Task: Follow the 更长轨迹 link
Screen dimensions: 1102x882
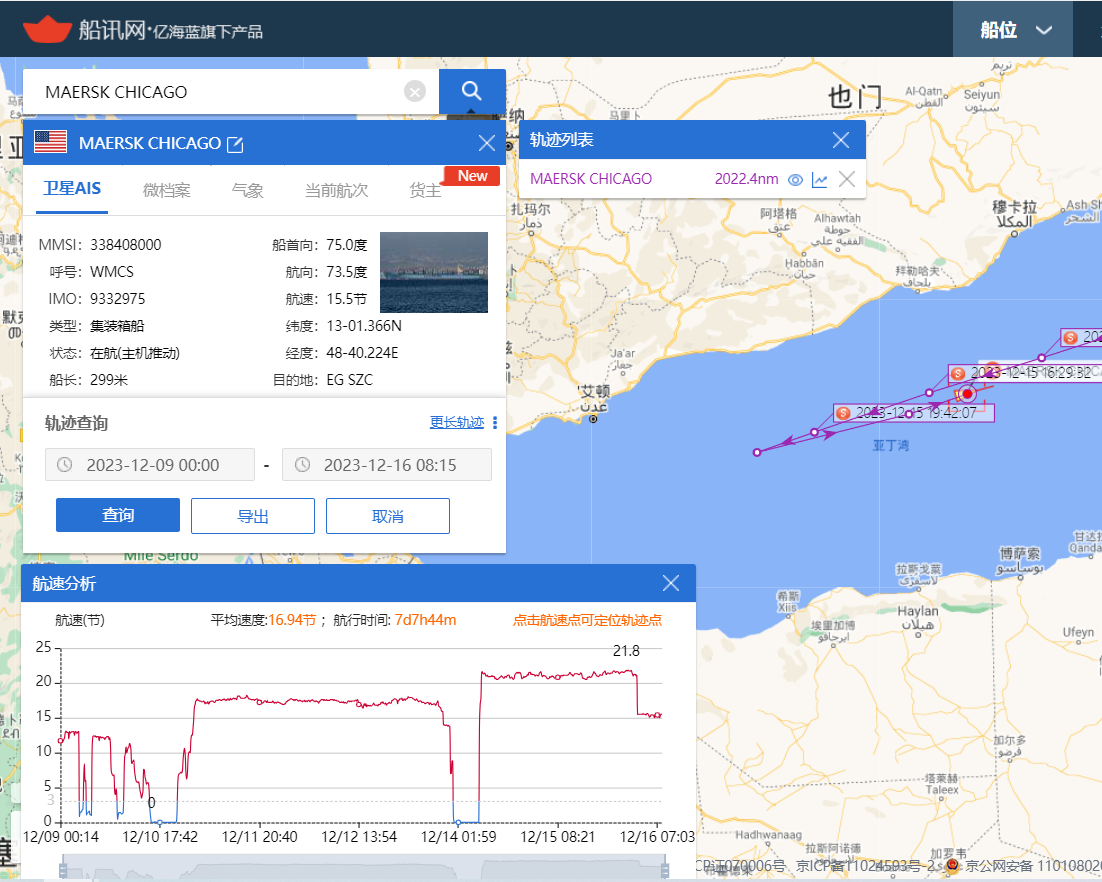Action: point(457,422)
